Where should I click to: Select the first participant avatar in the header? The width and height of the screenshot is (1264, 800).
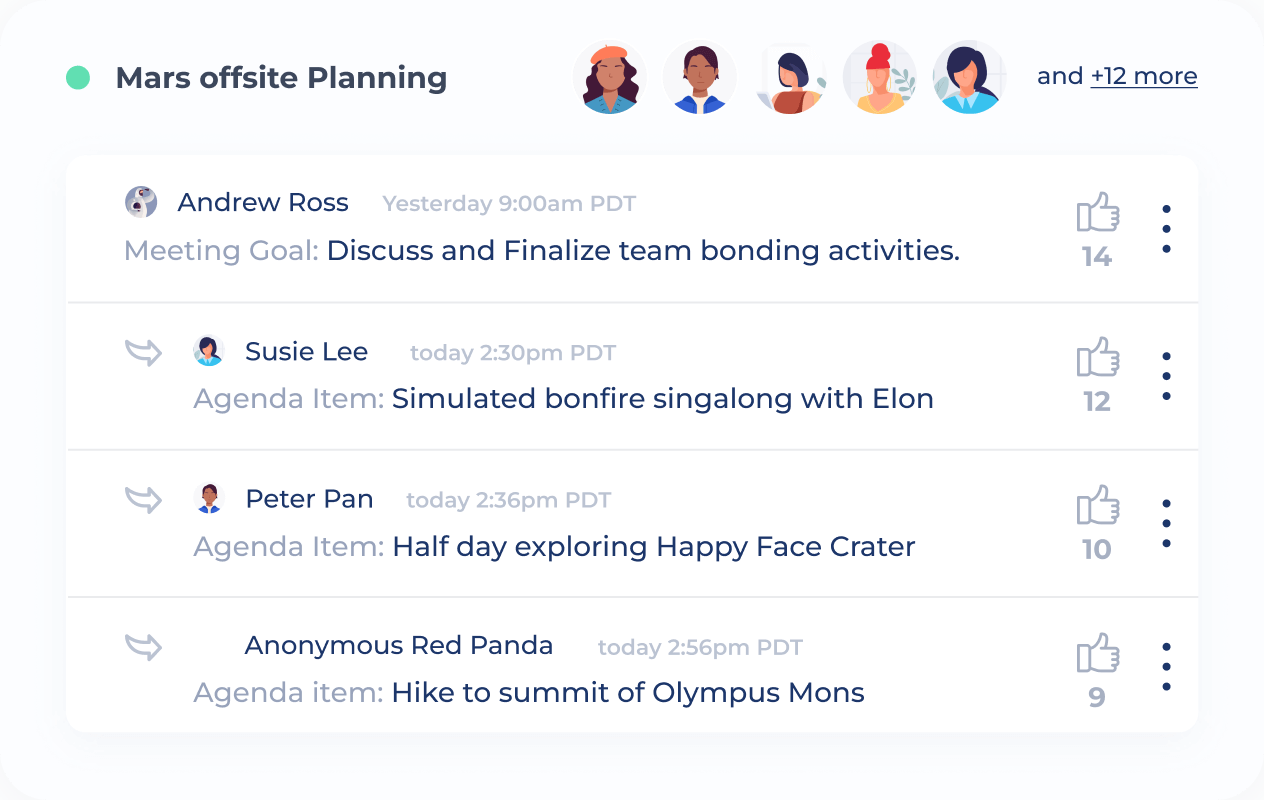click(x=609, y=77)
